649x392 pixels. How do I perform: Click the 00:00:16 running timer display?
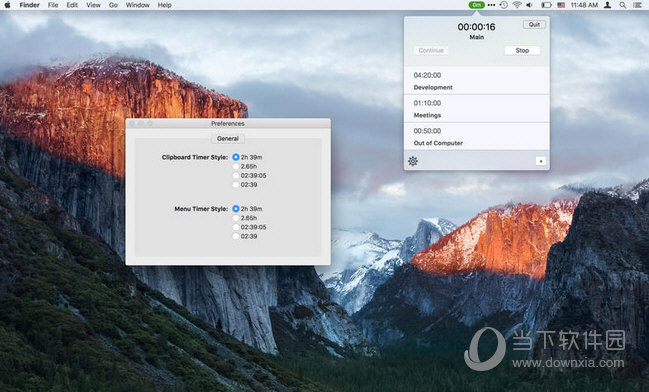[x=476, y=27]
